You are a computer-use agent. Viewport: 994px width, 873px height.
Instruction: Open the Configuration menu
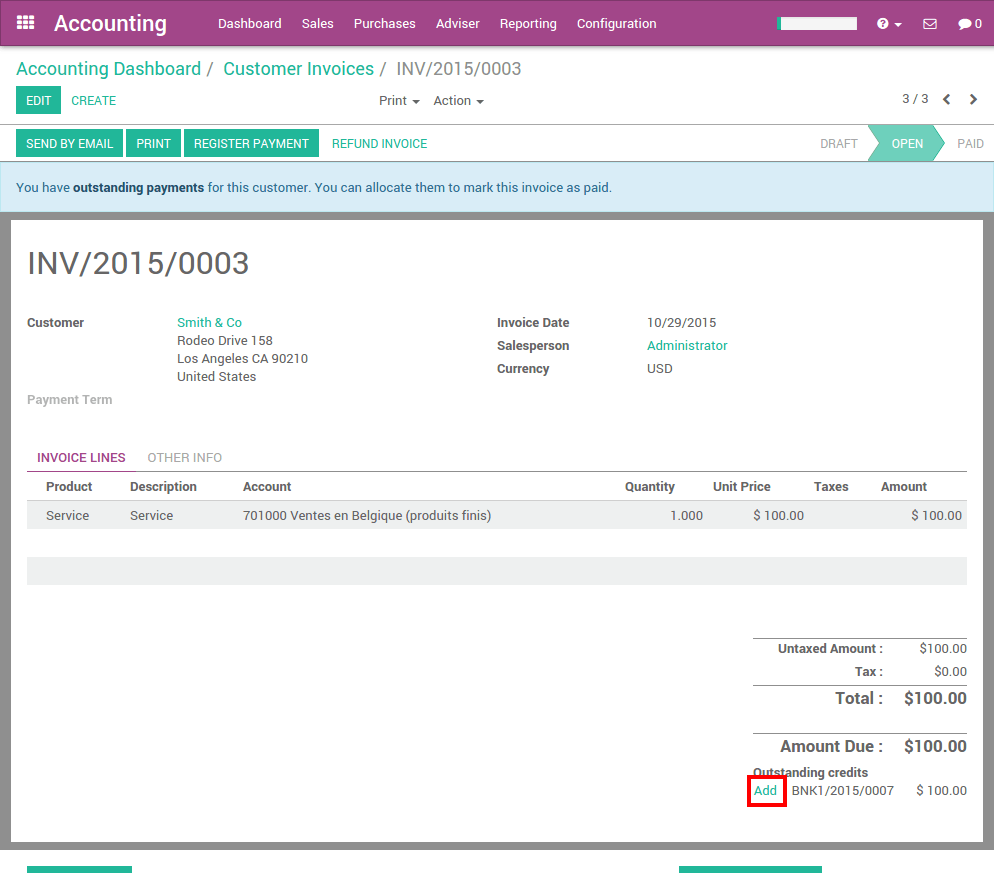616,23
